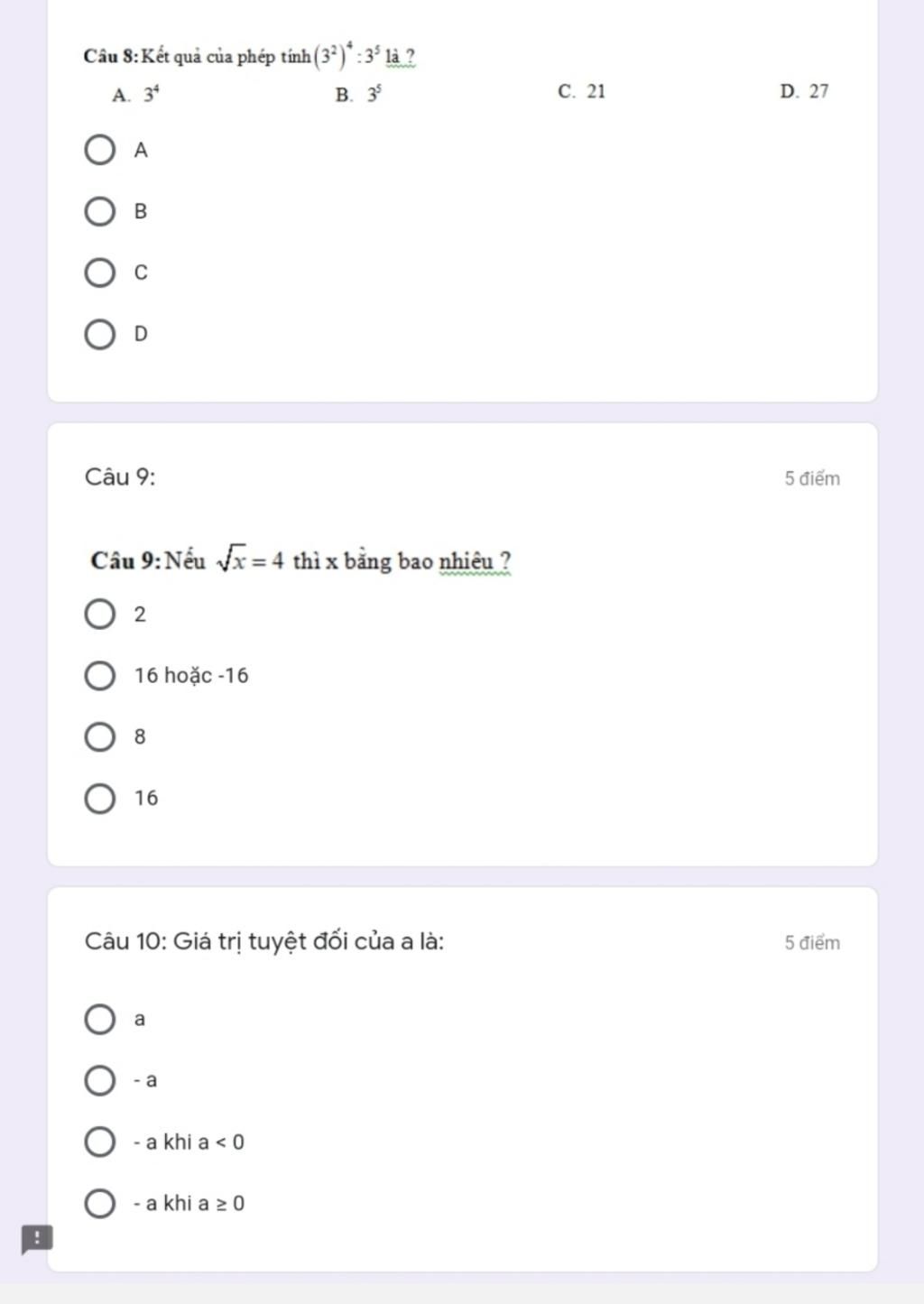Screen dimensions: 924x1304
Task: Pick option D for question 8
Action: 99,334
